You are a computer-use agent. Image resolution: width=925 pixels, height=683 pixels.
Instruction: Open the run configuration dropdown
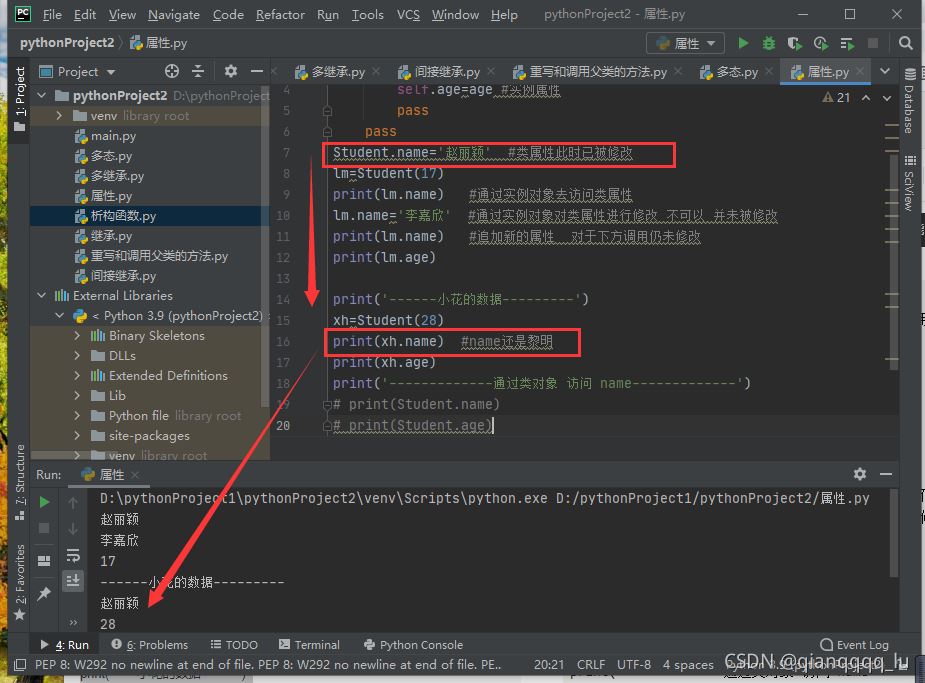click(686, 43)
